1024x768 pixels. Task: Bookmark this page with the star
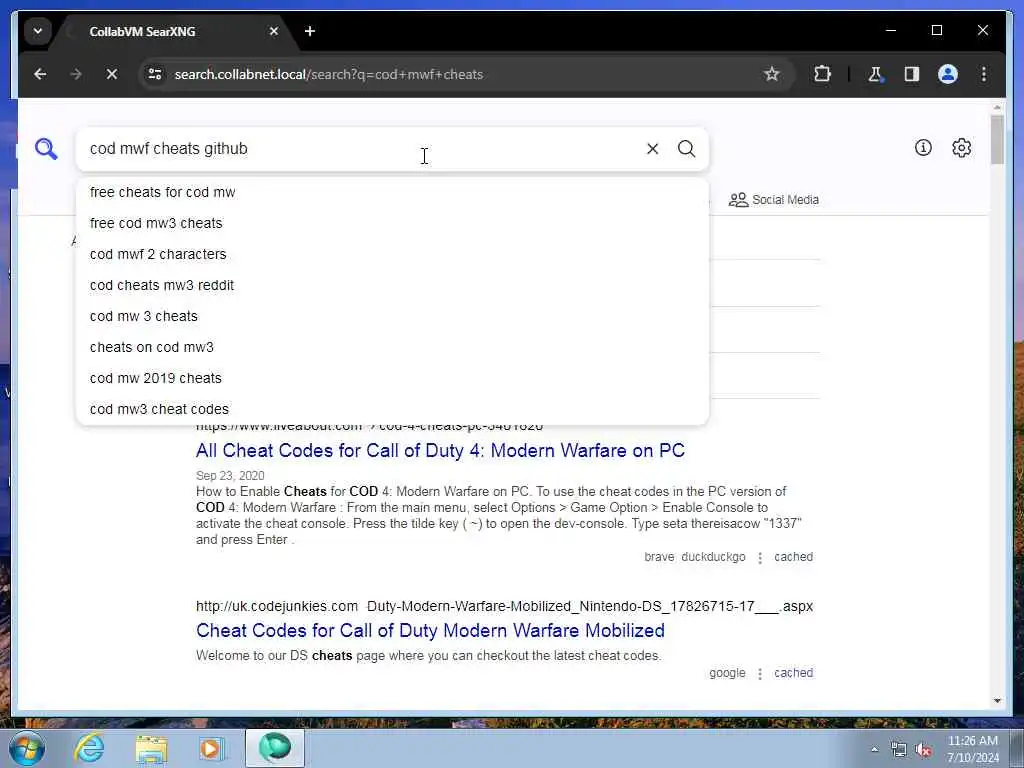click(771, 74)
